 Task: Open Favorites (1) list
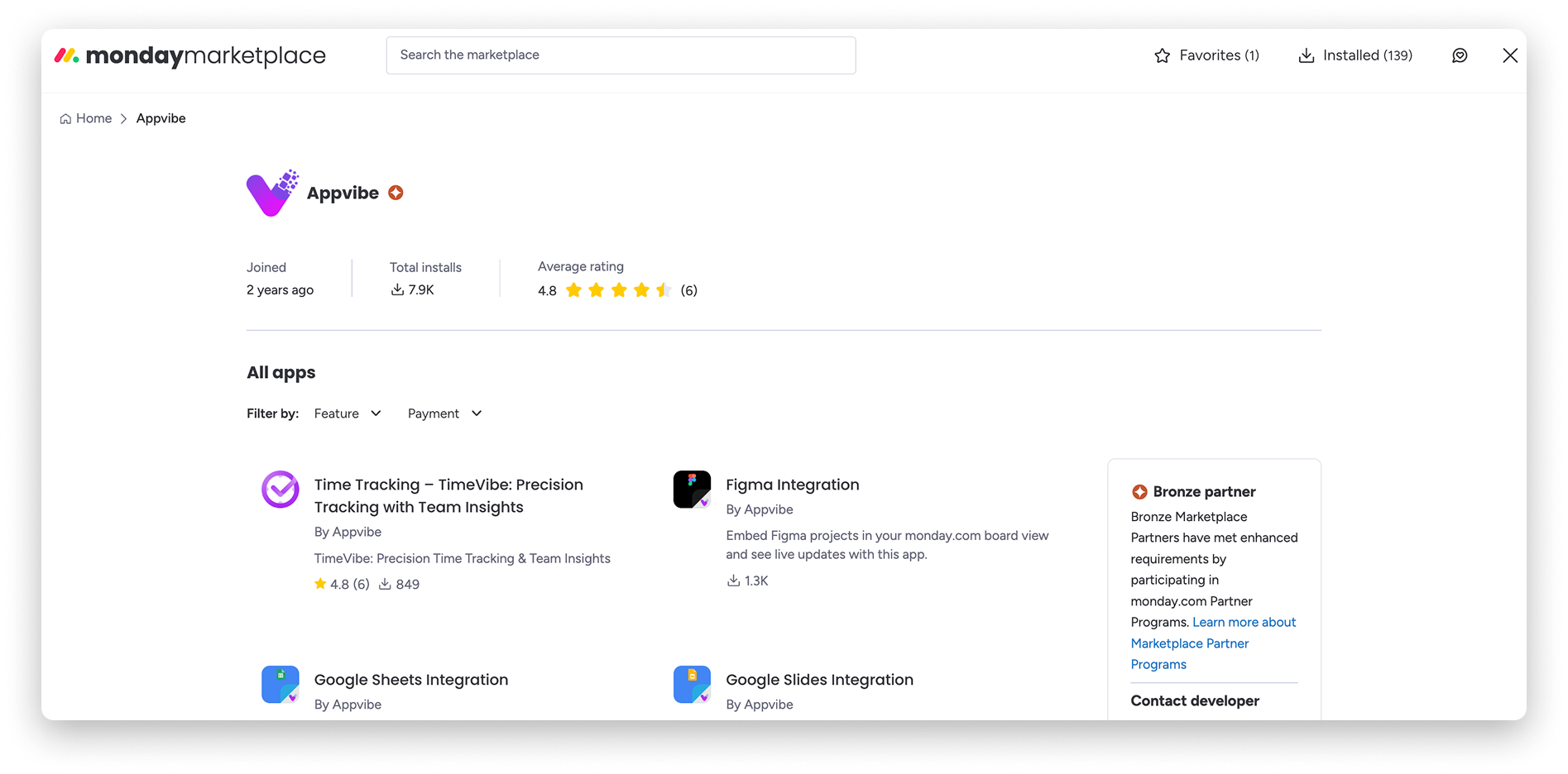point(1206,55)
